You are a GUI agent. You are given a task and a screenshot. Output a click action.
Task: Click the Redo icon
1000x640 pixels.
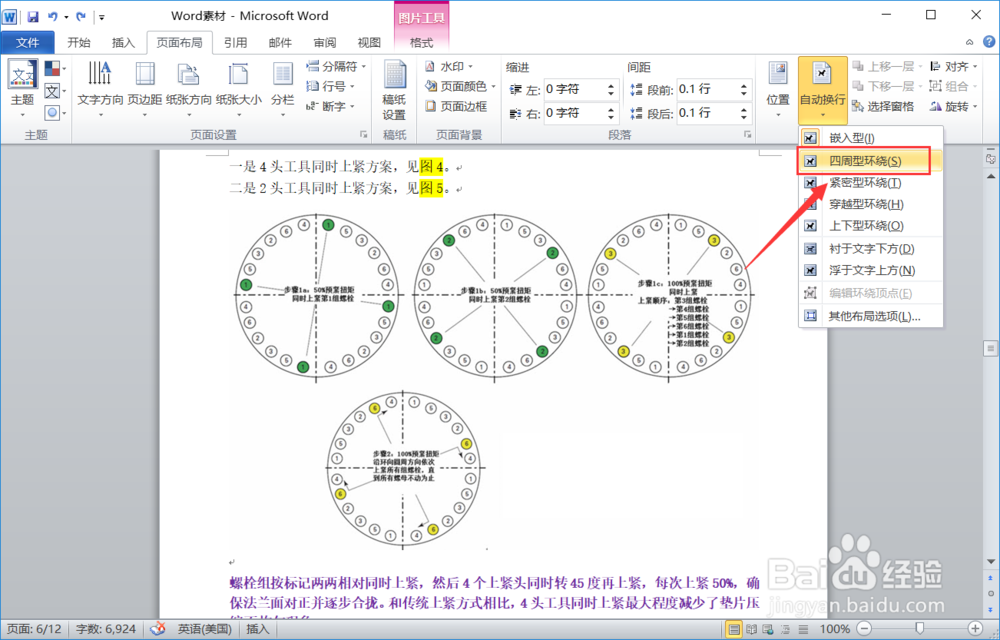pos(80,17)
